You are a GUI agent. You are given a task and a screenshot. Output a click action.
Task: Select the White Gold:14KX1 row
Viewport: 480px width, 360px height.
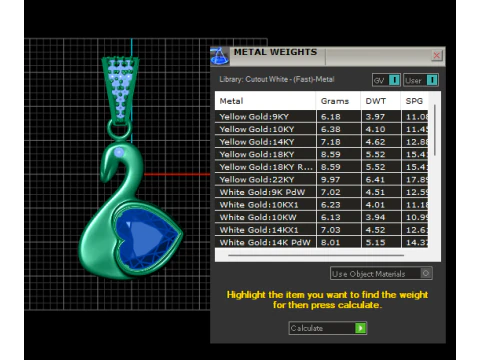pos(321,230)
